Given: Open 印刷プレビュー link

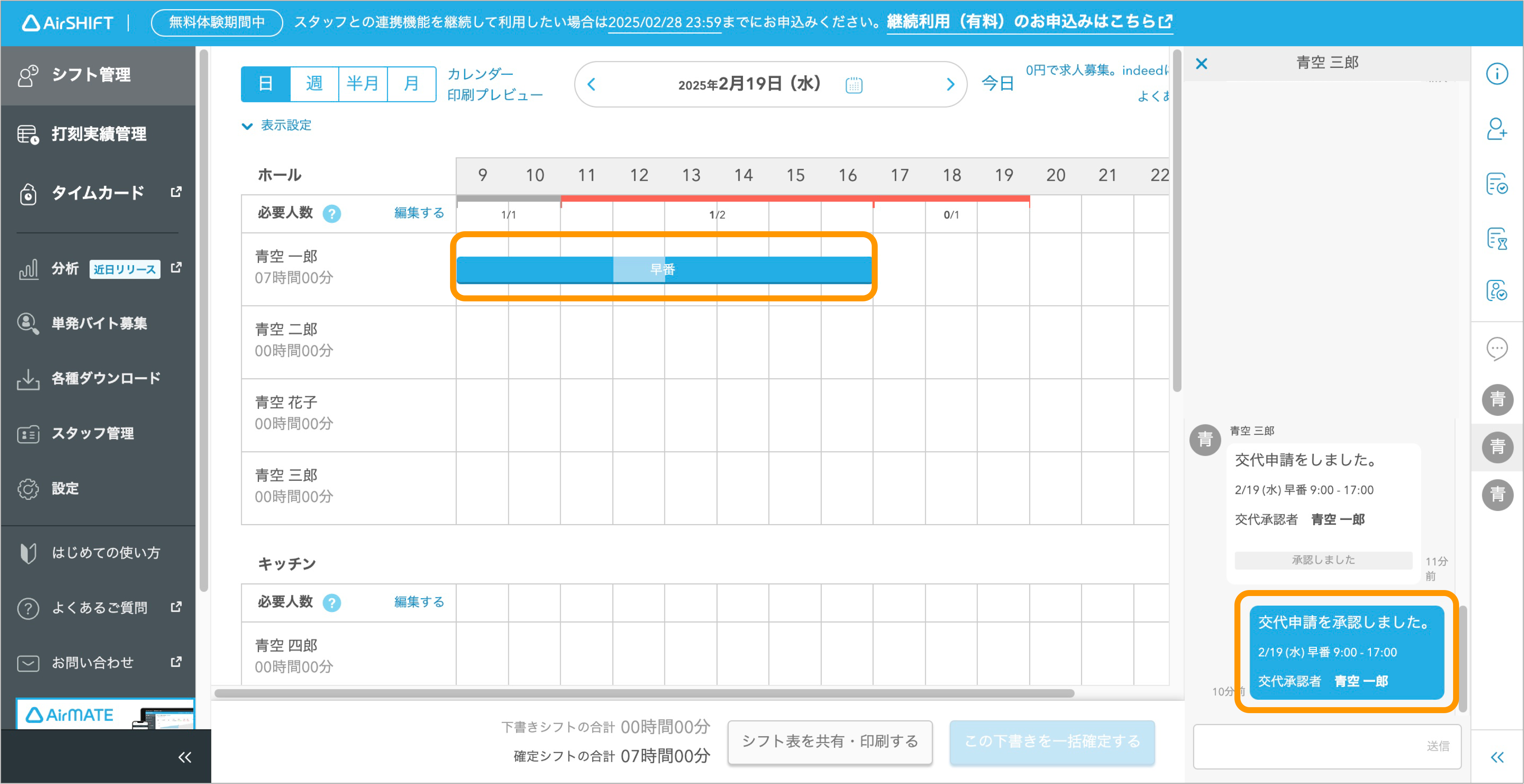Looking at the screenshot, I should (x=494, y=95).
